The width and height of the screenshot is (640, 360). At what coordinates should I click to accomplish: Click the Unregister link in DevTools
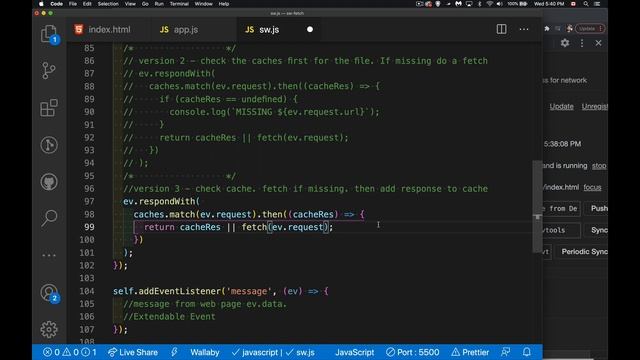[x=594, y=106]
